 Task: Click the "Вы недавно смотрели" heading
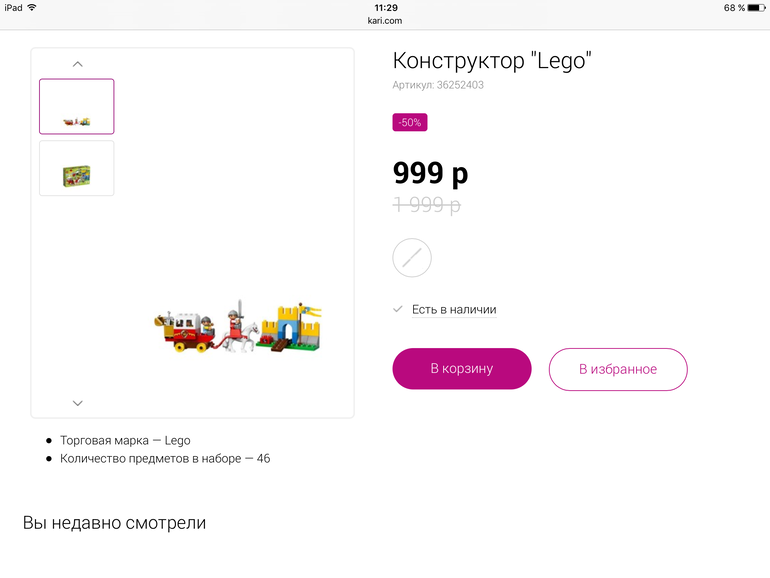tap(114, 522)
